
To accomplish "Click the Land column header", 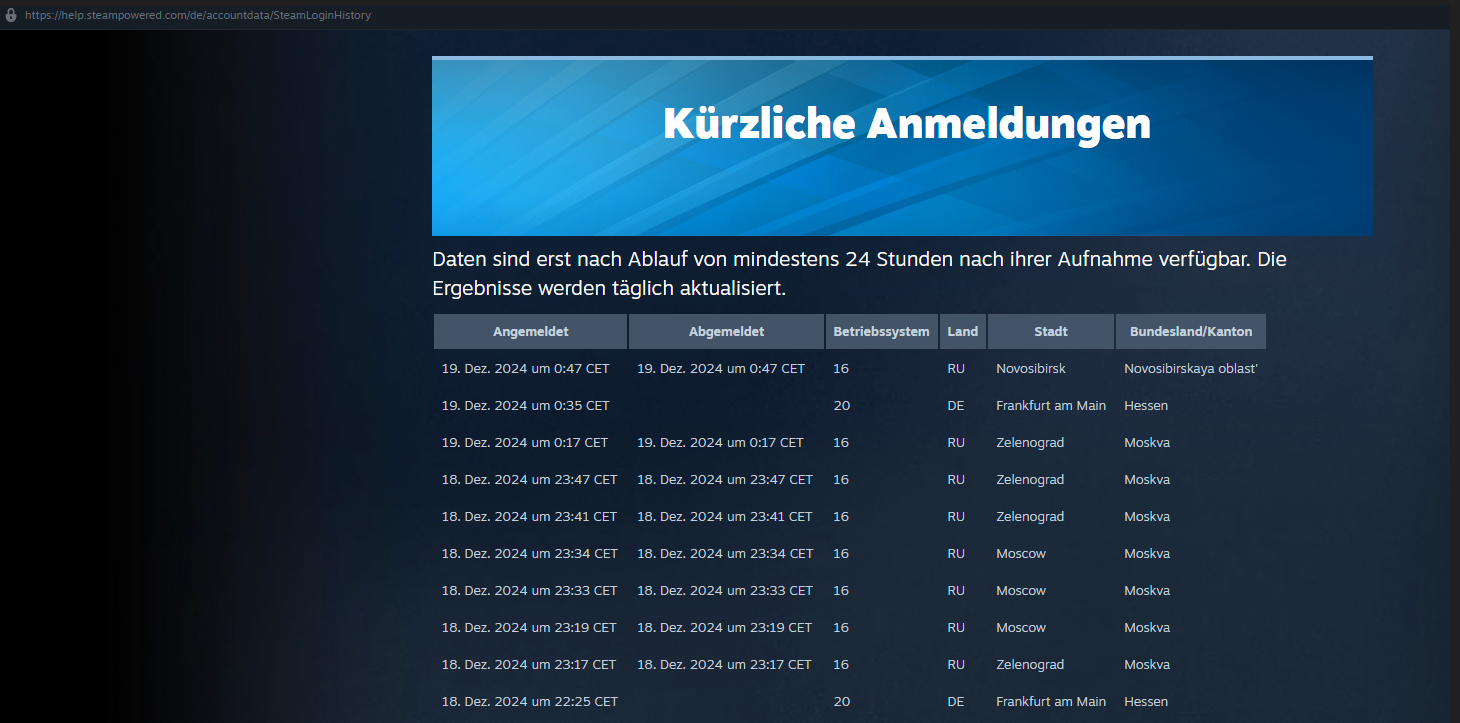I will click(x=963, y=332).
